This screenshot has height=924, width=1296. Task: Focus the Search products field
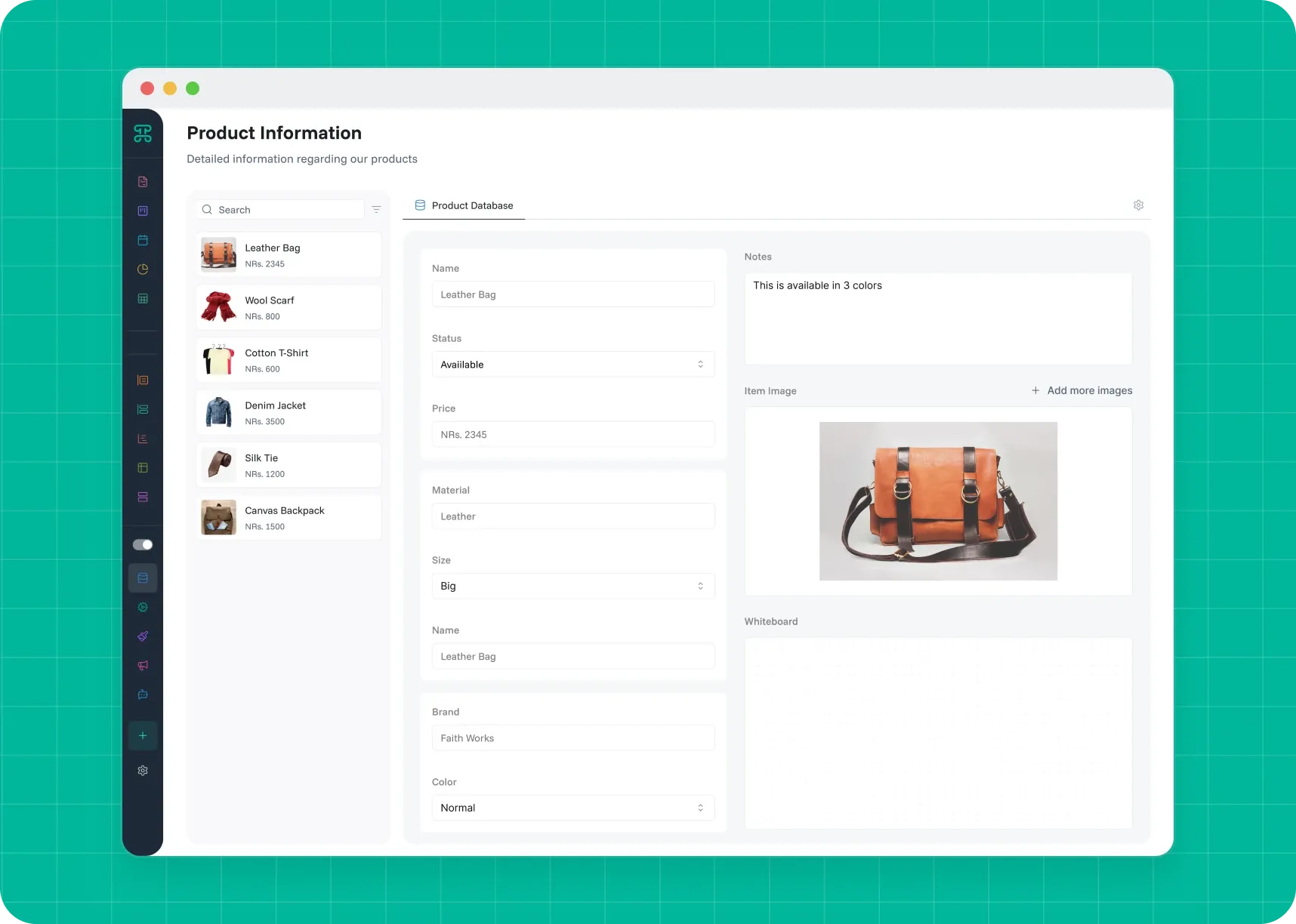click(x=280, y=210)
